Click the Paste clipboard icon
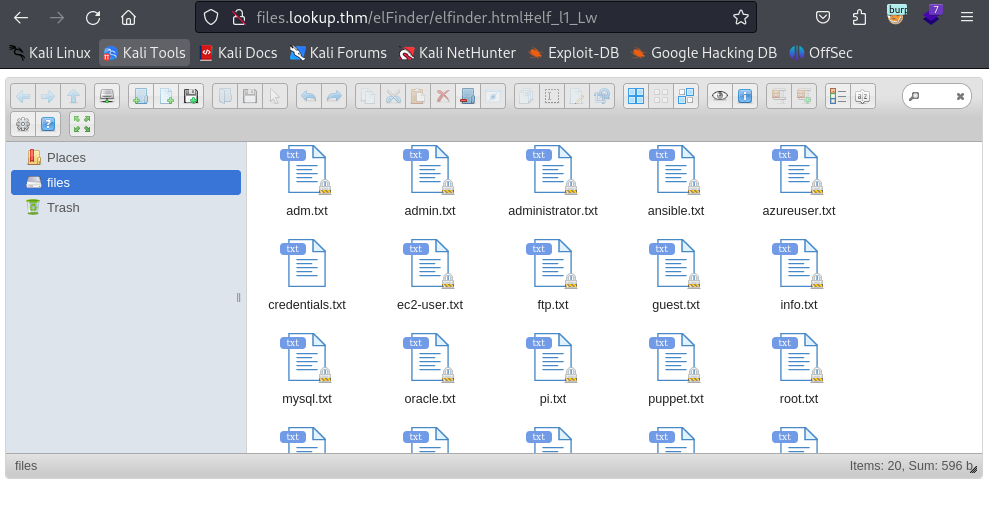This screenshot has width=989, height=529. (x=418, y=96)
